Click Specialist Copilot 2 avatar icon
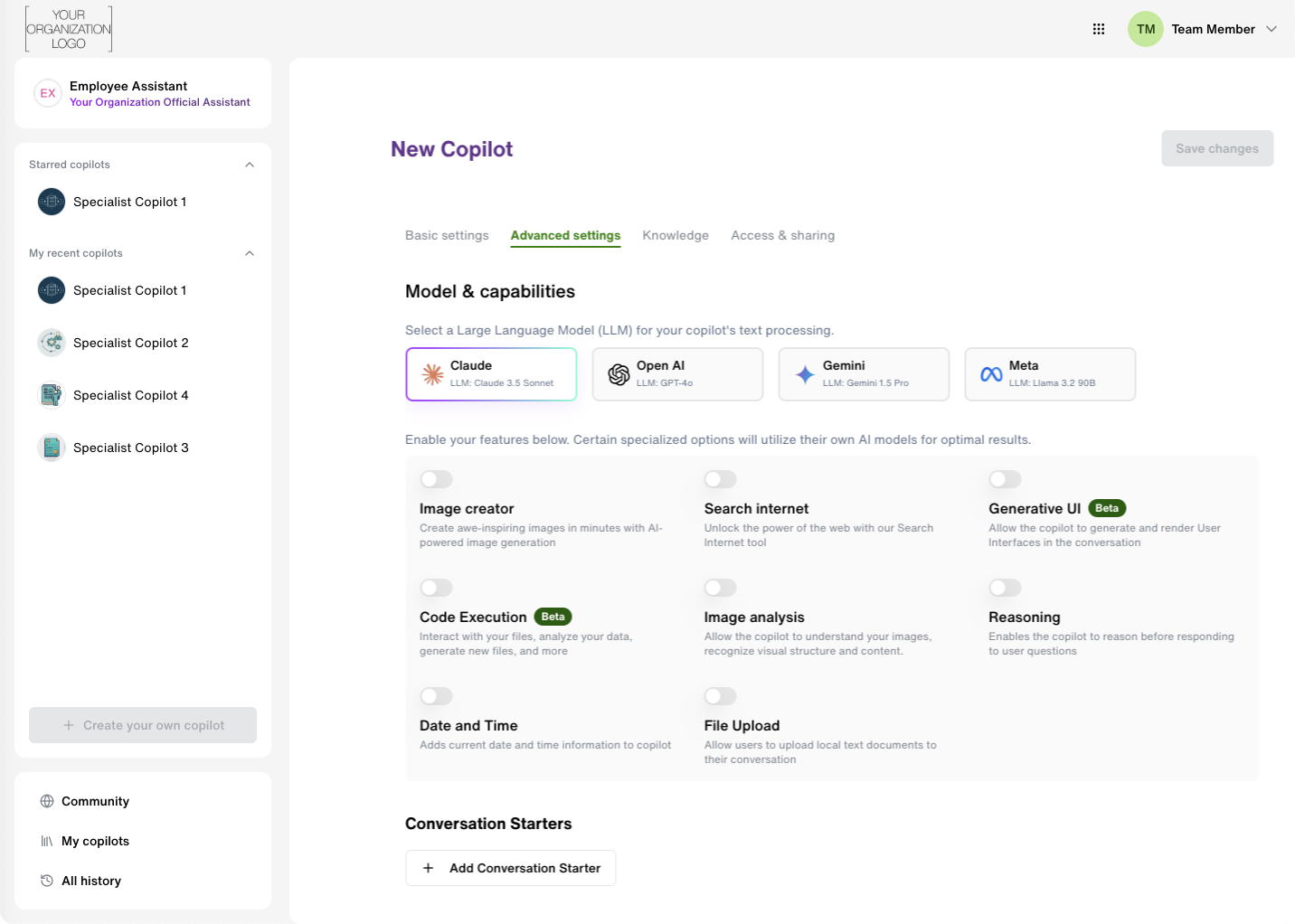1295x924 pixels. click(x=52, y=343)
